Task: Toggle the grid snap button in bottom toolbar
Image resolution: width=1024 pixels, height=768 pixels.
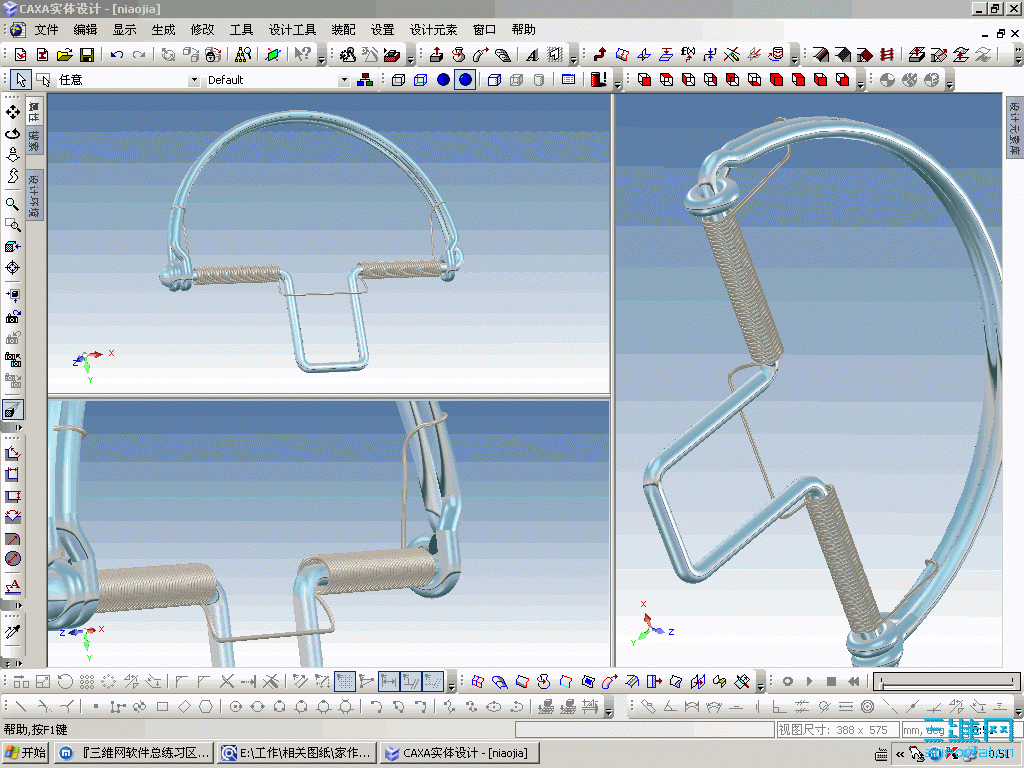Action: pyautogui.click(x=345, y=682)
